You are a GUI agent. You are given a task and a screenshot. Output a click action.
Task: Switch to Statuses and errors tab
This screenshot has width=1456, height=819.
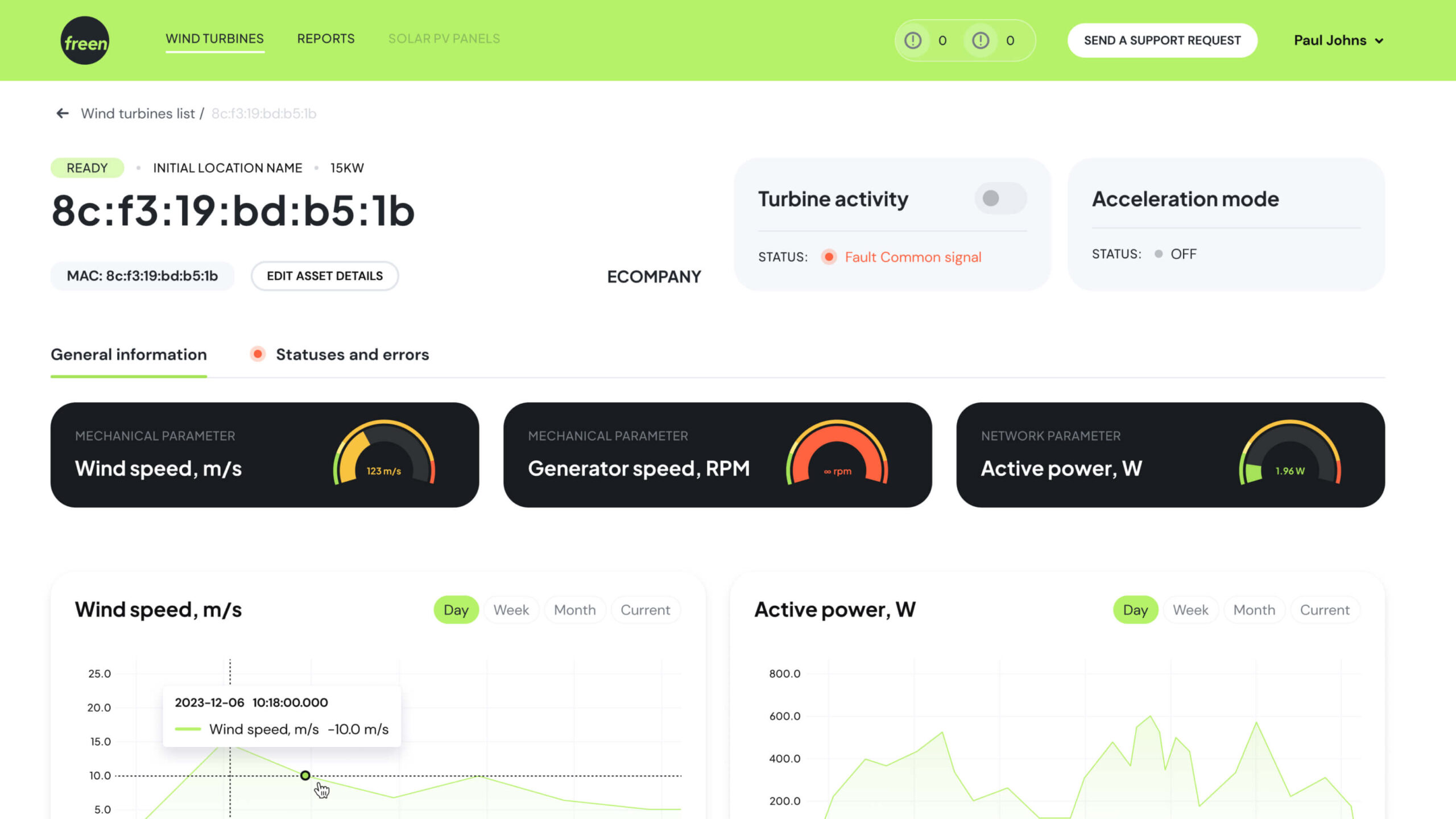(352, 354)
